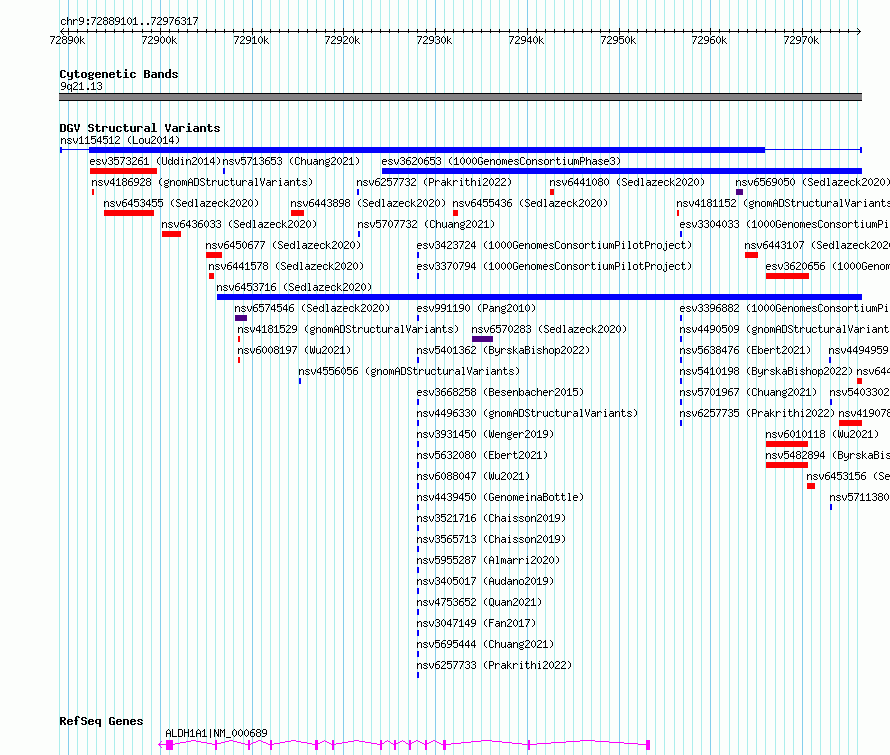Screen dimensions: 890x755
Task: Select nsv5638476 (Ebert2021) label
Action: pyautogui.click(x=745, y=350)
